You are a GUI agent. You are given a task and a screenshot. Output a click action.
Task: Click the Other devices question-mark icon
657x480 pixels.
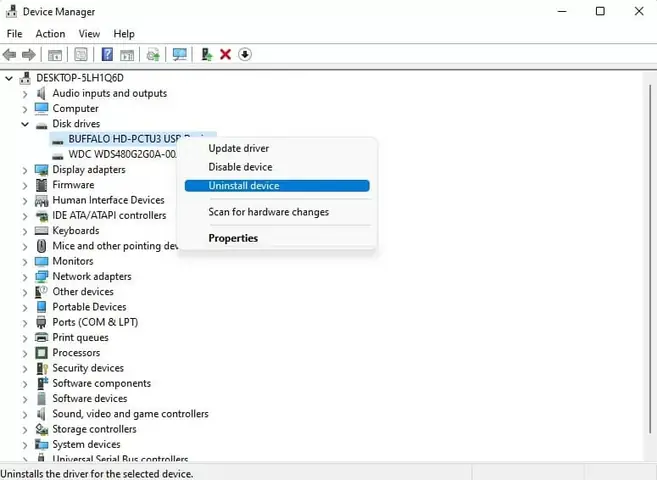coord(41,292)
